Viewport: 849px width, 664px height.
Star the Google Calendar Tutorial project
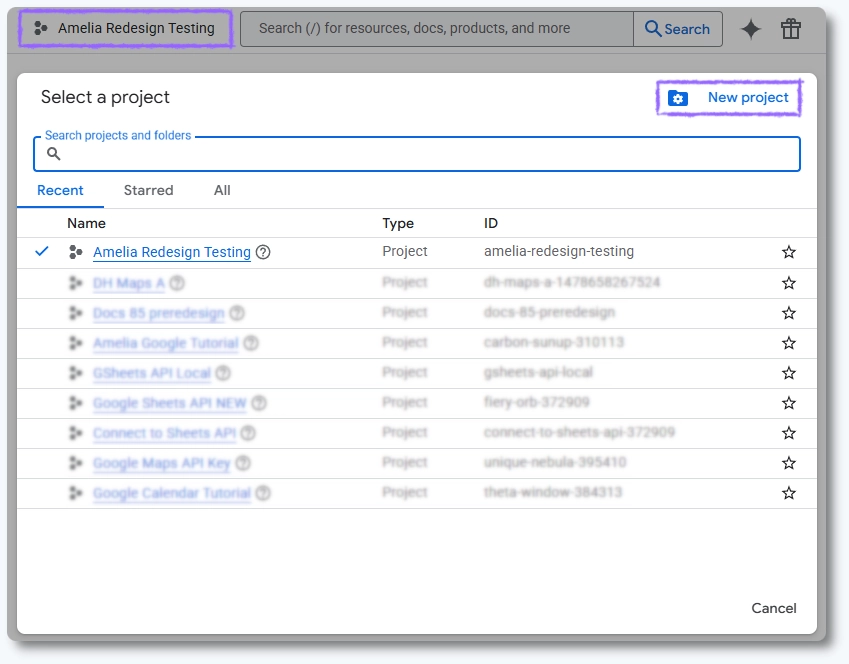[789, 493]
